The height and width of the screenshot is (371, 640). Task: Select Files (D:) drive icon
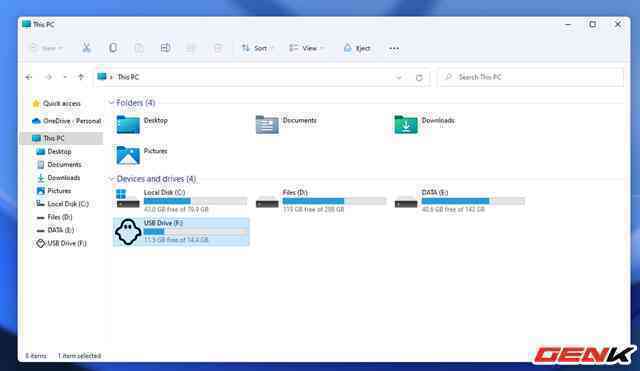tap(267, 201)
